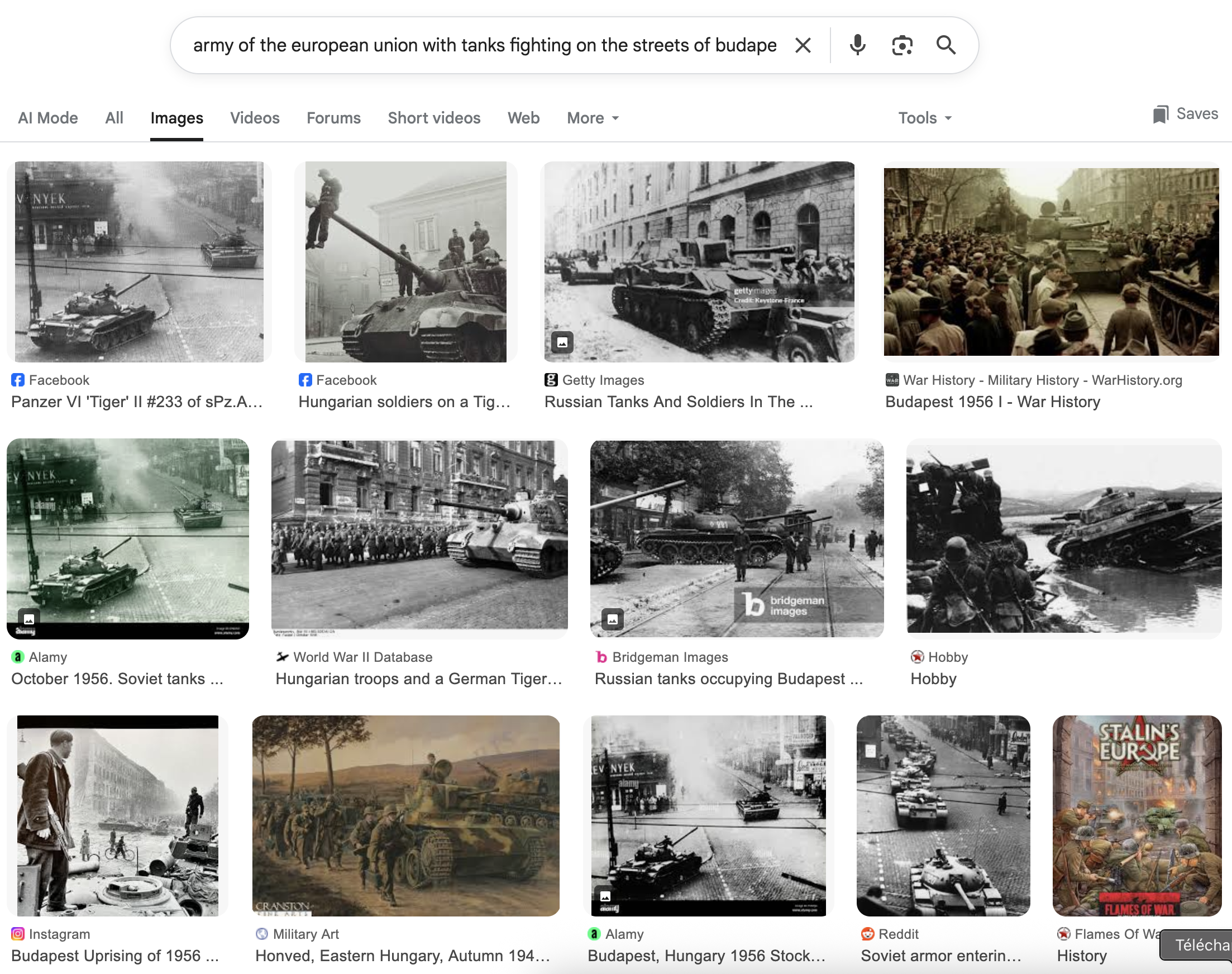Click licensable badge on Getty Images thumbnail
This screenshot has height=974, width=1232.
(x=562, y=342)
